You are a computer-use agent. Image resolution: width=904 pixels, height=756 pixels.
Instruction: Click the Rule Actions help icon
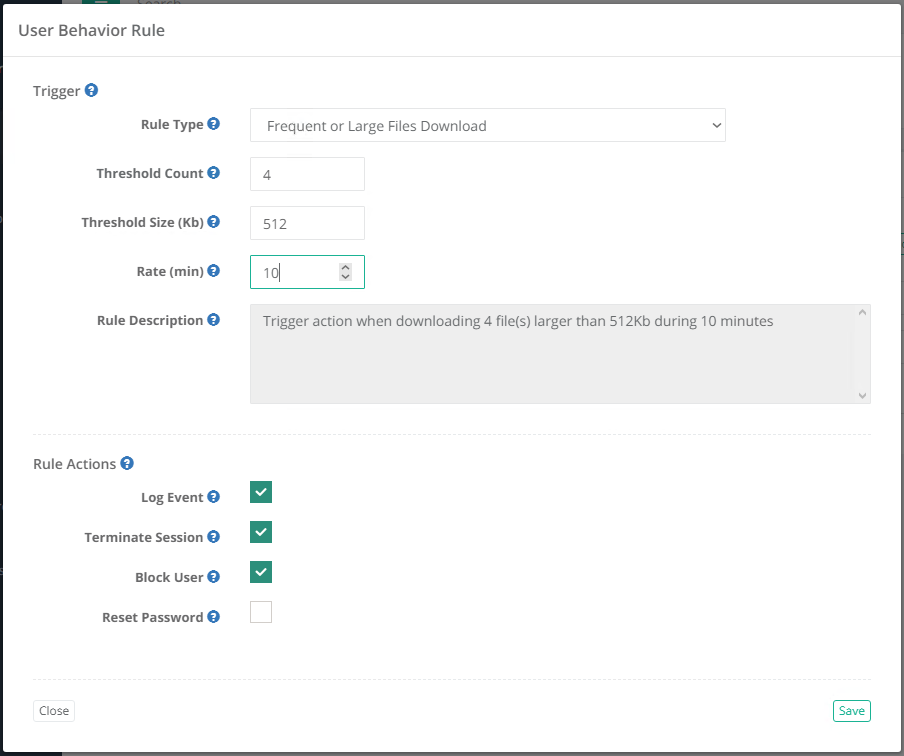pos(127,463)
